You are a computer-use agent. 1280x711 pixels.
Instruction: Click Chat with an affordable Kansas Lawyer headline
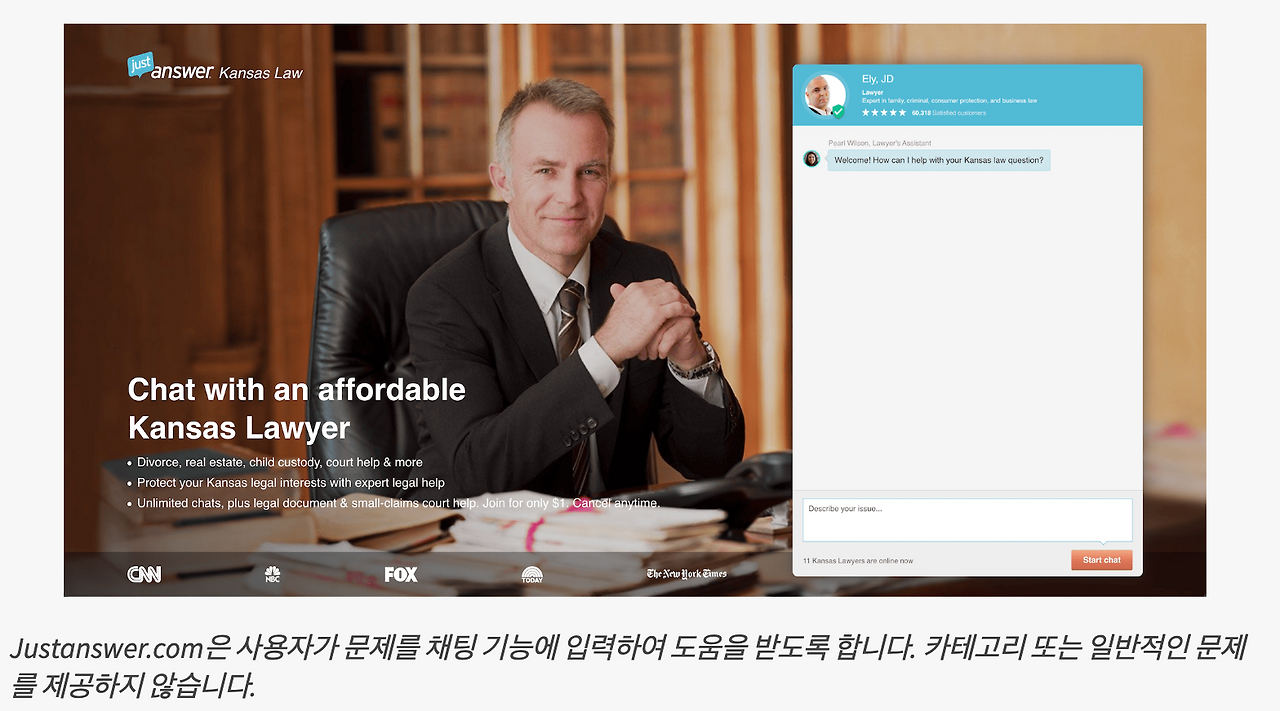pos(297,409)
